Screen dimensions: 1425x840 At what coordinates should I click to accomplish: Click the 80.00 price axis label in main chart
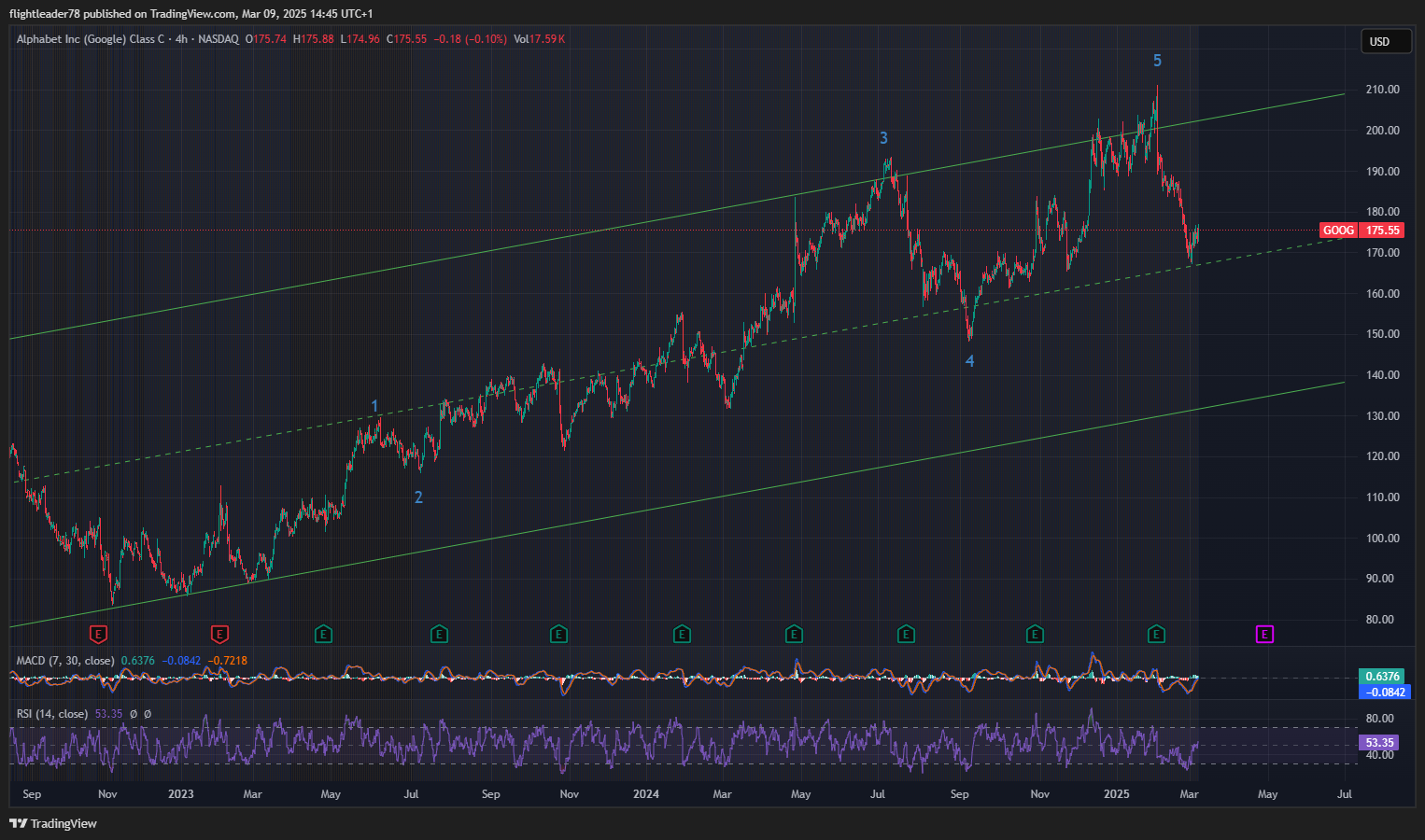(1379, 620)
